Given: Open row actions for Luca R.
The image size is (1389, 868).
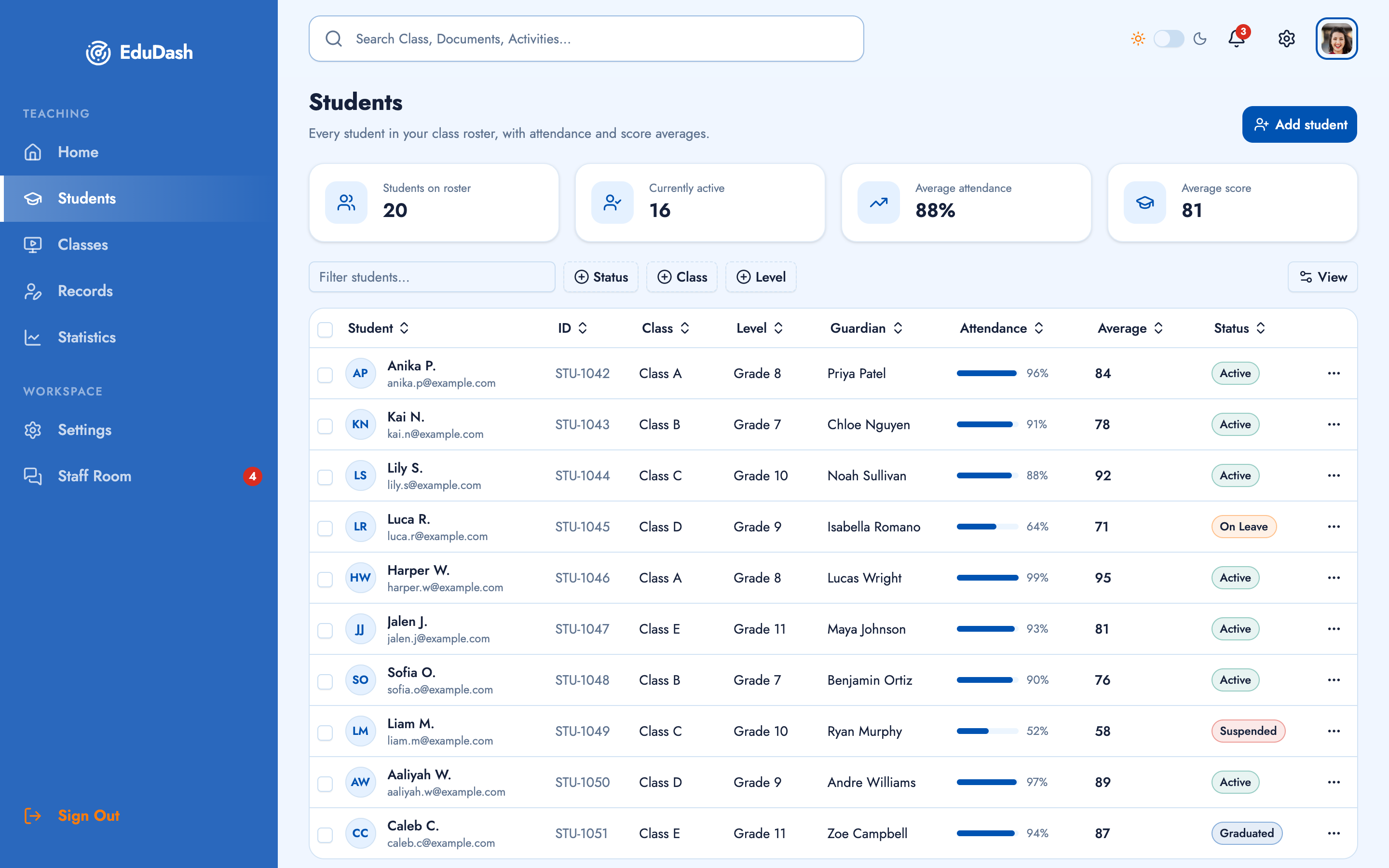Looking at the screenshot, I should pos(1334,527).
